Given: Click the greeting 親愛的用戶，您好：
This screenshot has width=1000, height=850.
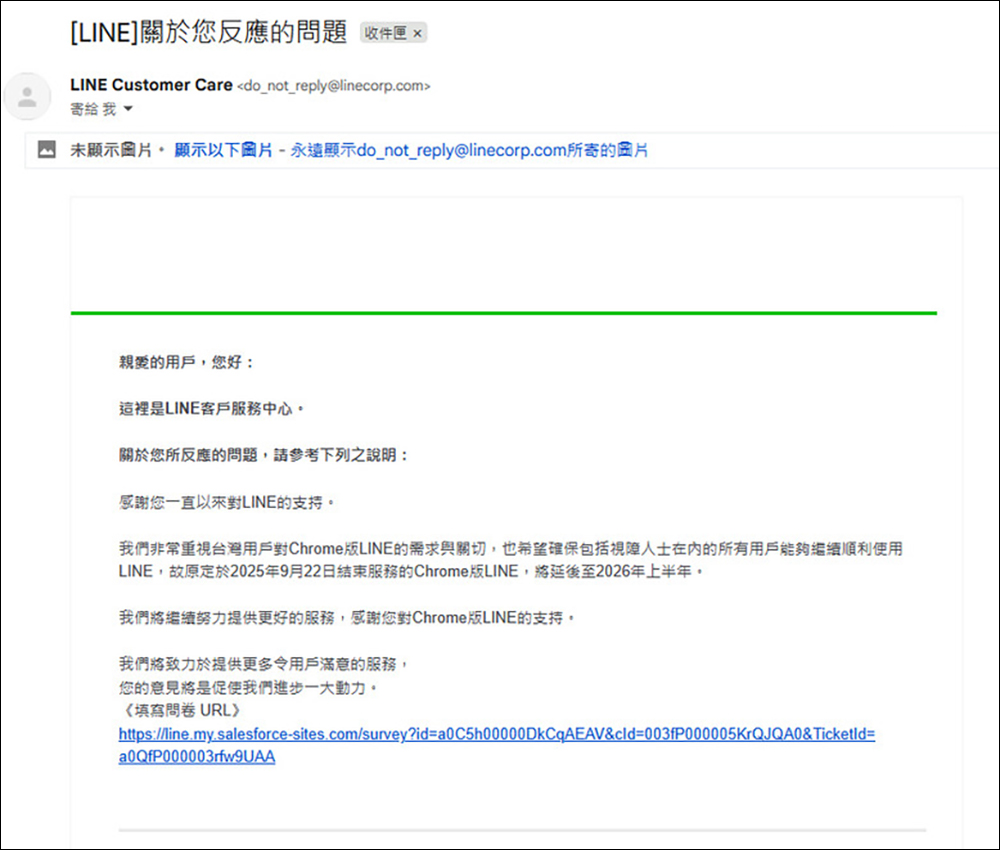Looking at the screenshot, I should point(187,362).
